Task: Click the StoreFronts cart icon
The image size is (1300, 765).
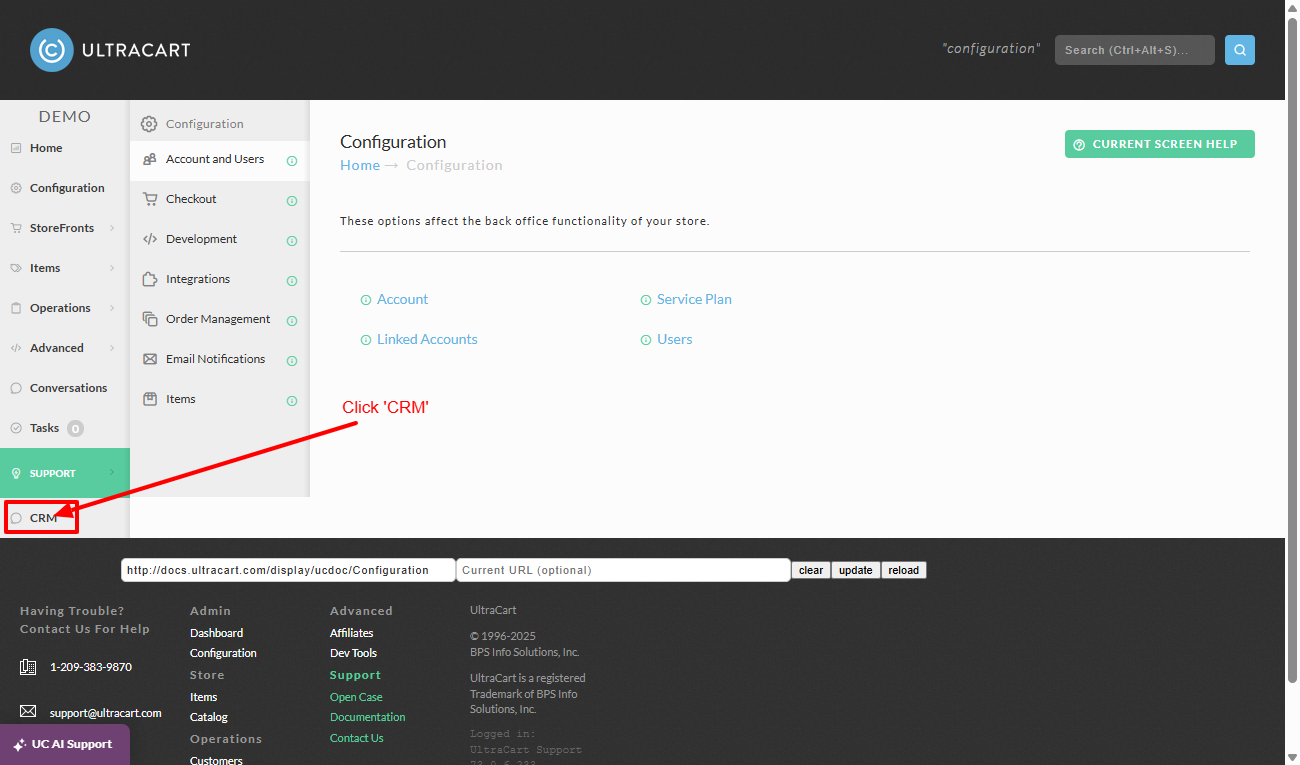Action: point(16,228)
